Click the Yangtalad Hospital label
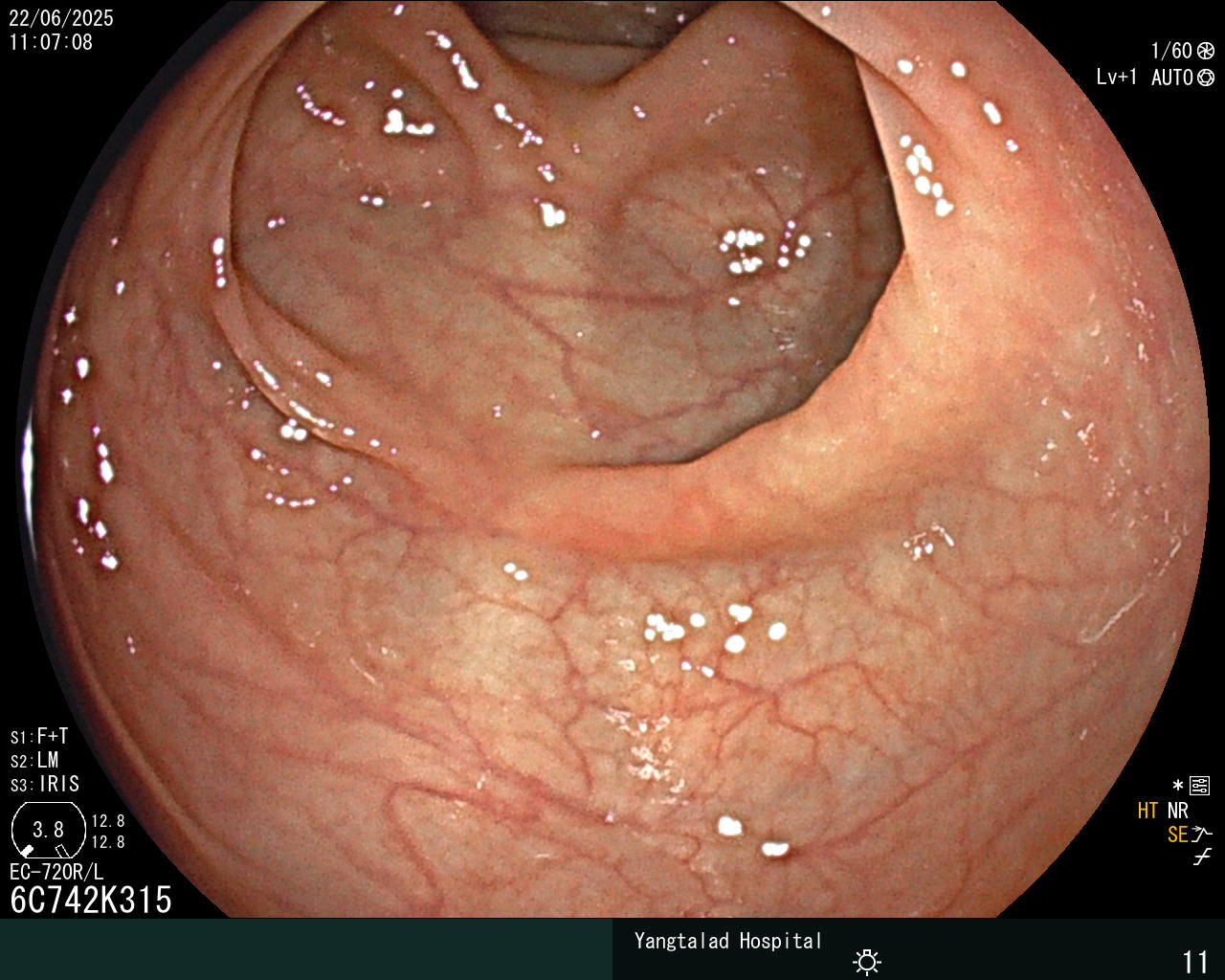Screen dimensions: 1225x980 pos(728,941)
